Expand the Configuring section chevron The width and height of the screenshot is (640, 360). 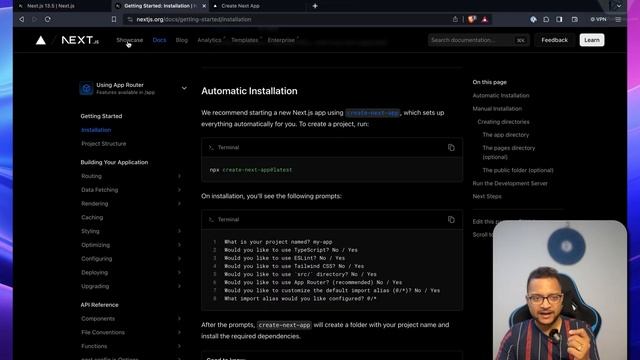click(x=179, y=259)
